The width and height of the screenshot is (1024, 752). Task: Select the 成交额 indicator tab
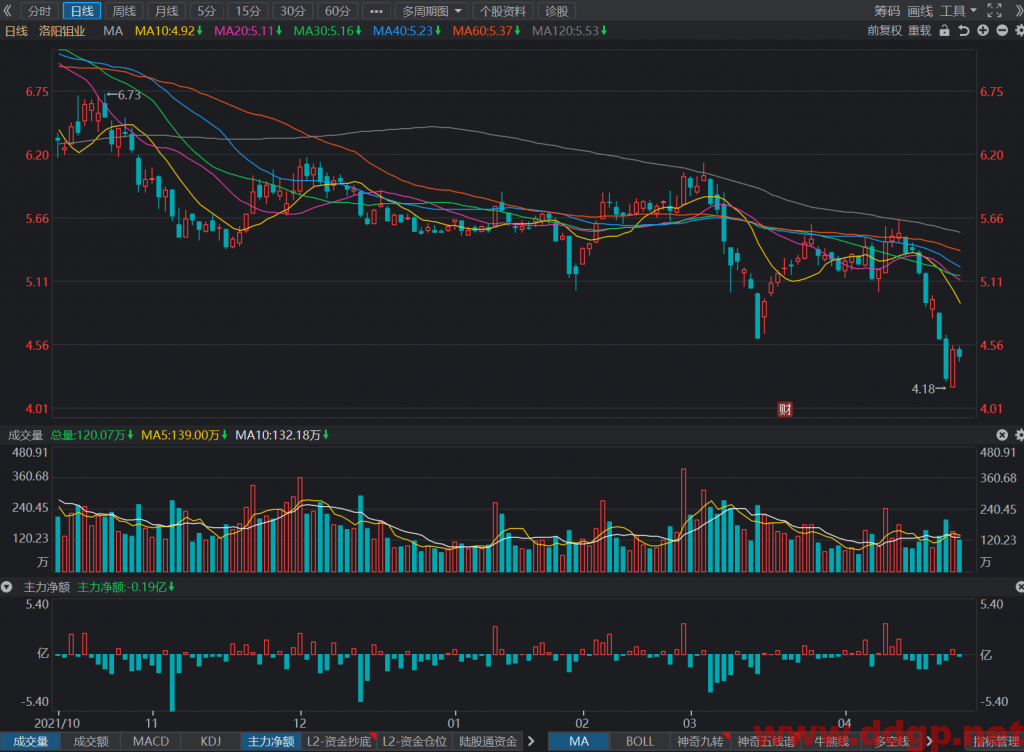(91, 742)
